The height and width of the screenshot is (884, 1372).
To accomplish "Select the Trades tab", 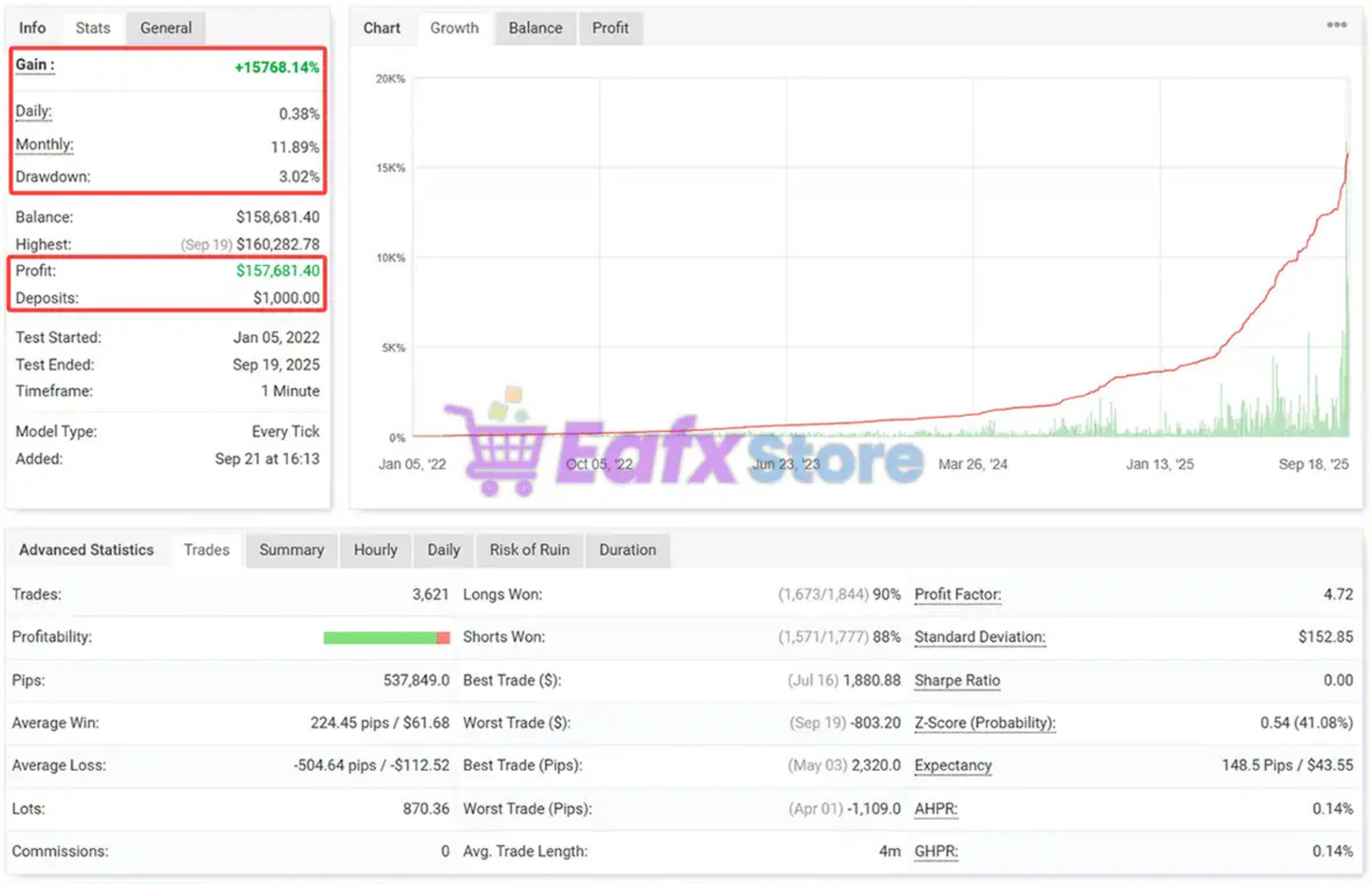I will pos(205,550).
